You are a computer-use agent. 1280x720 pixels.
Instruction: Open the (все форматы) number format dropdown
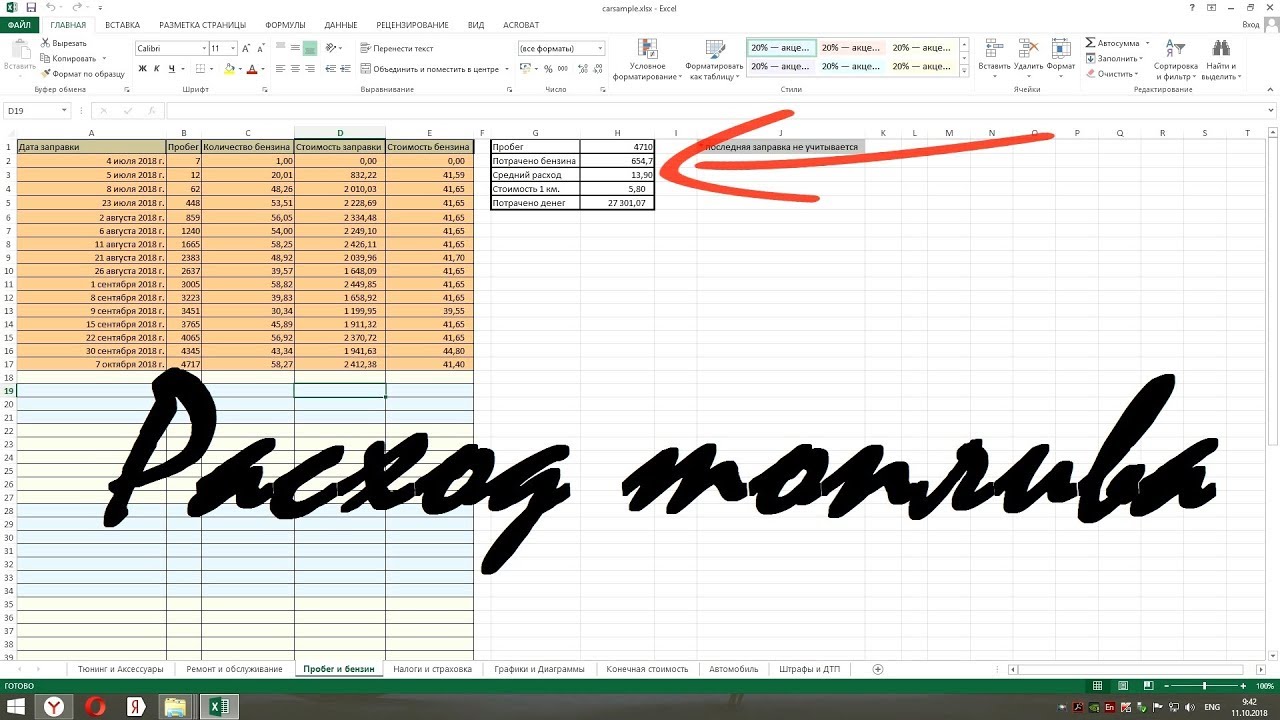tap(600, 48)
